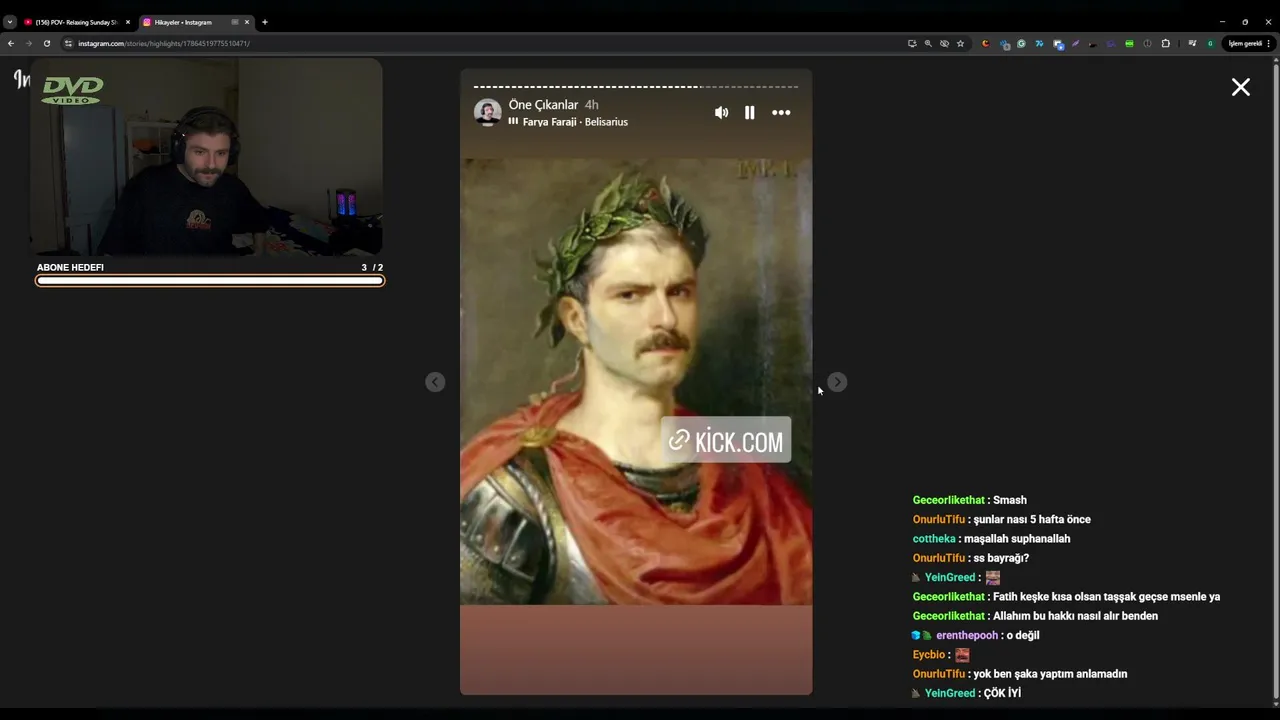1280x720 pixels.
Task: Click the crossed-eye privacy icon in address bar
Action: (944, 43)
